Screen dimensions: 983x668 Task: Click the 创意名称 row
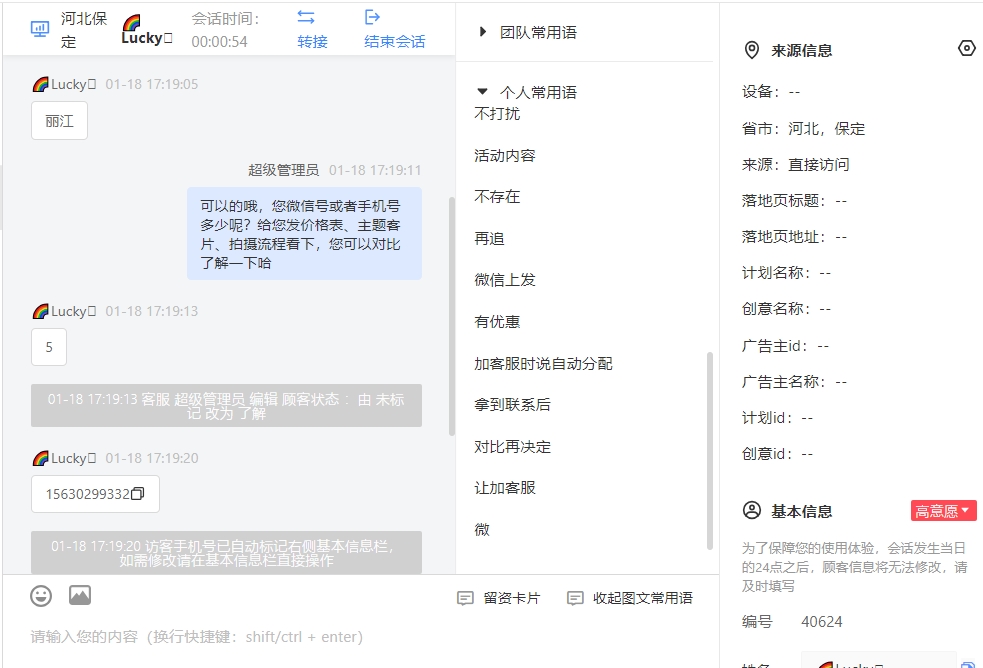(x=786, y=309)
